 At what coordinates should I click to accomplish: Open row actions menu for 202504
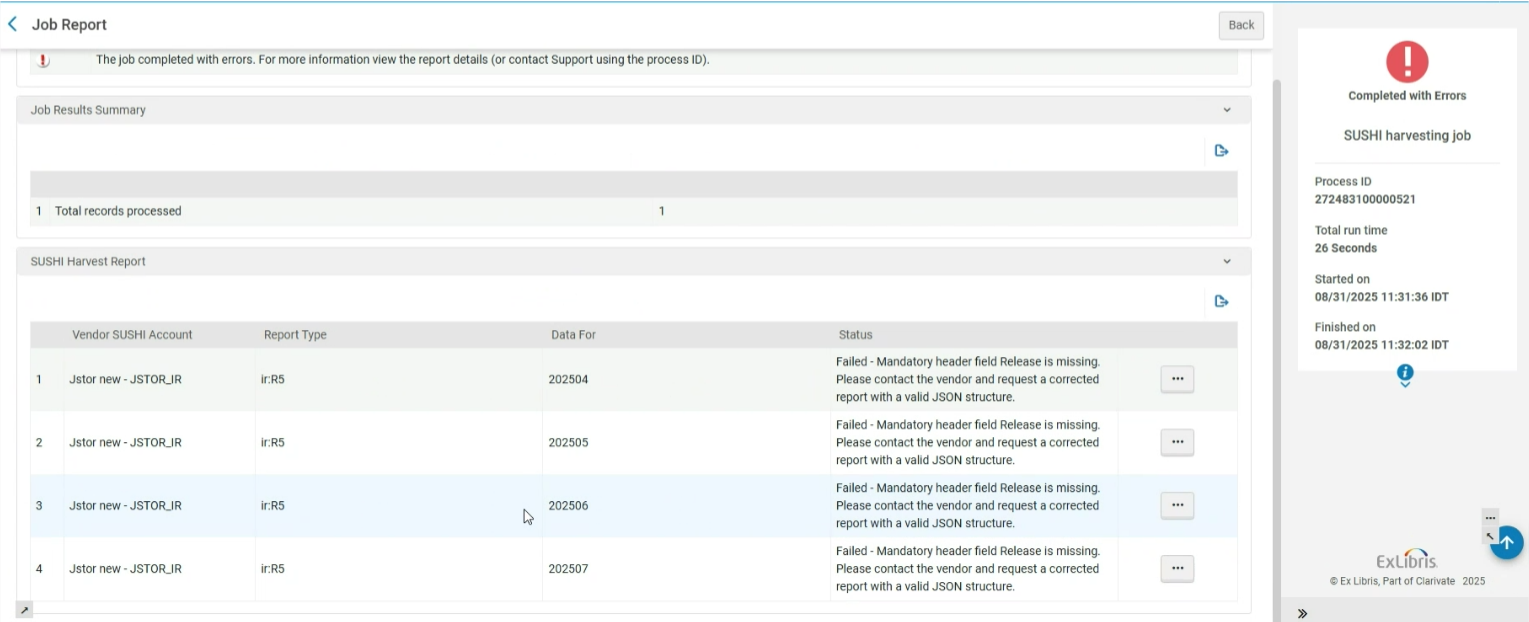[x=1177, y=379]
